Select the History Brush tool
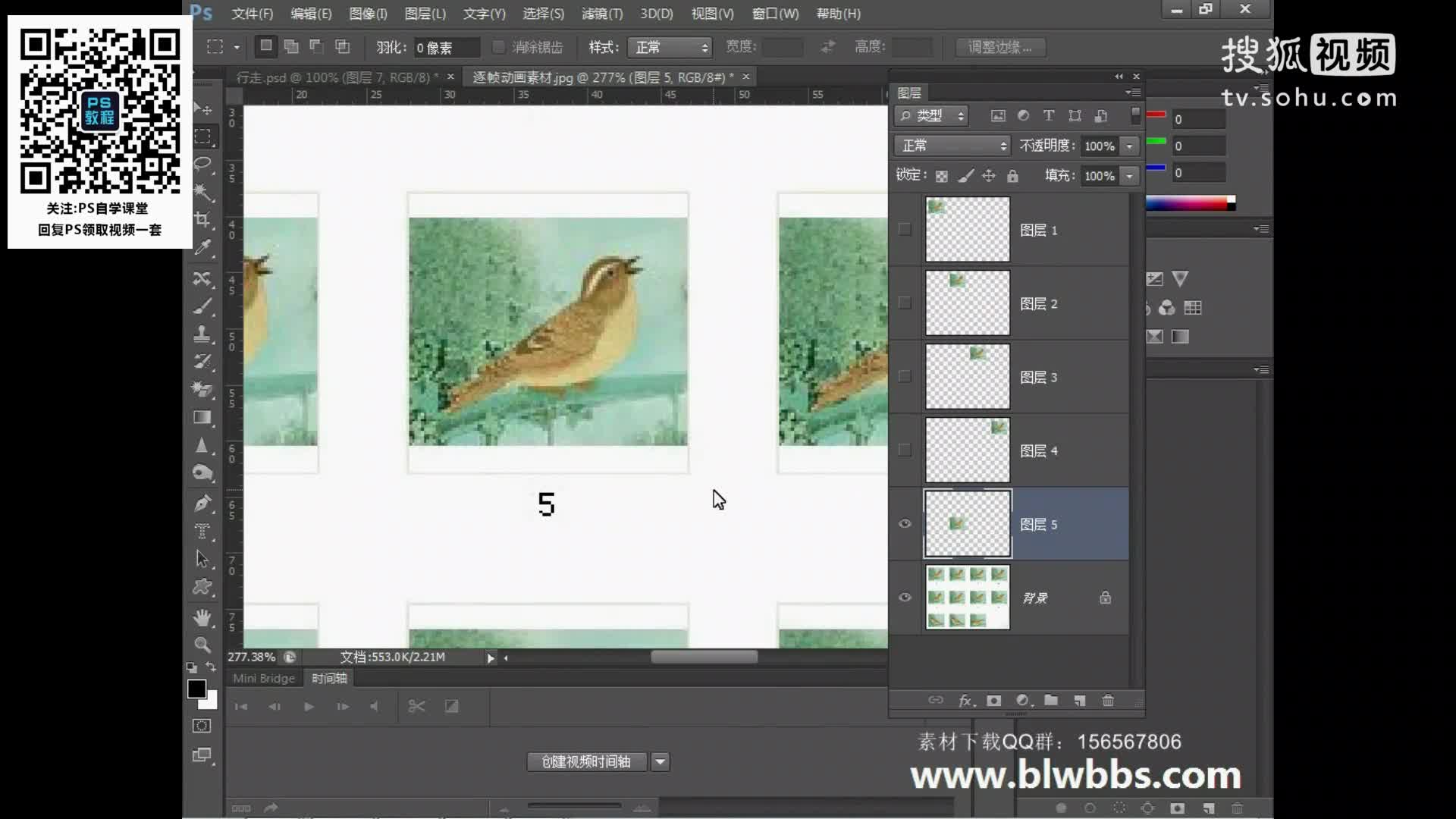The image size is (1456, 819). [x=202, y=362]
